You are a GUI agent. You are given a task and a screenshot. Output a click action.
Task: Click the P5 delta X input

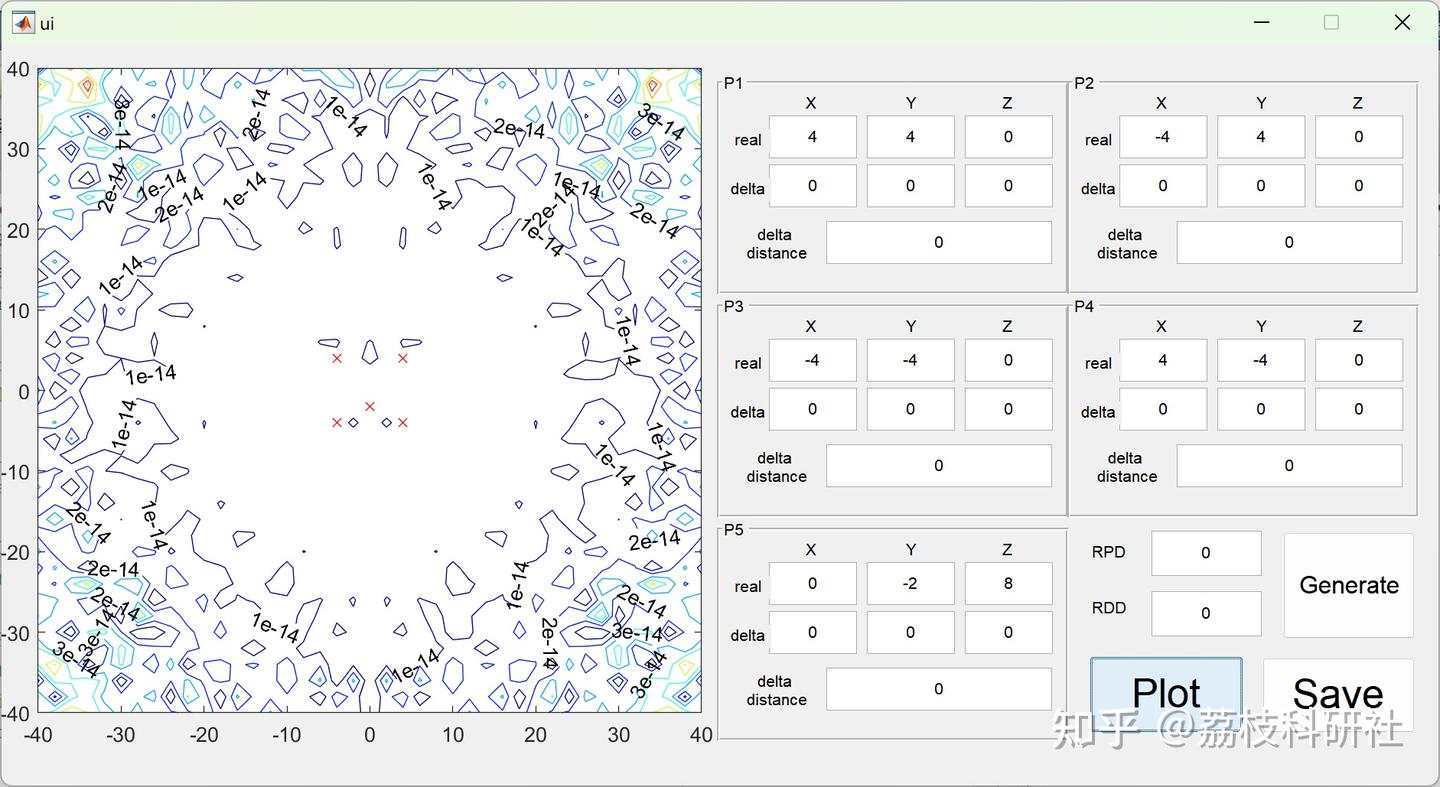pos(812,632)
